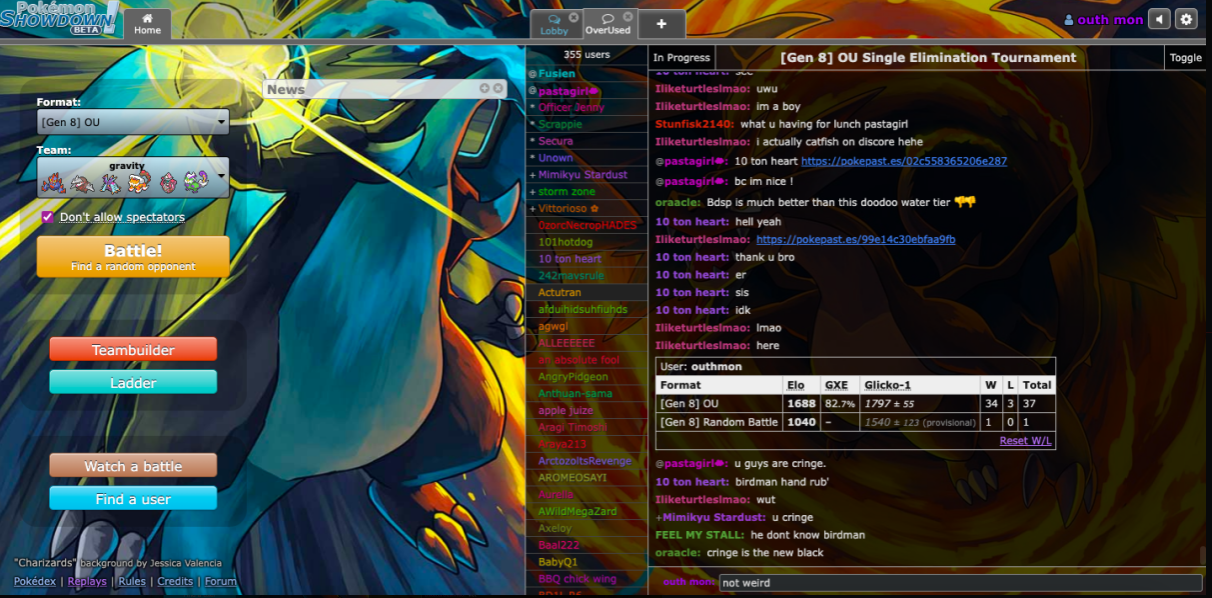Click the plus tab to join a room
Viewport: 1212px width, 598px height.
[x=661, y=24]
